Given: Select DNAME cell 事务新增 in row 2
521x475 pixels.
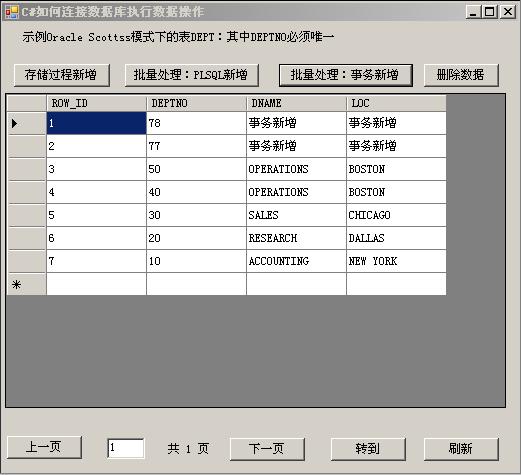Looking at the screenshot, I should coord(296,146).
